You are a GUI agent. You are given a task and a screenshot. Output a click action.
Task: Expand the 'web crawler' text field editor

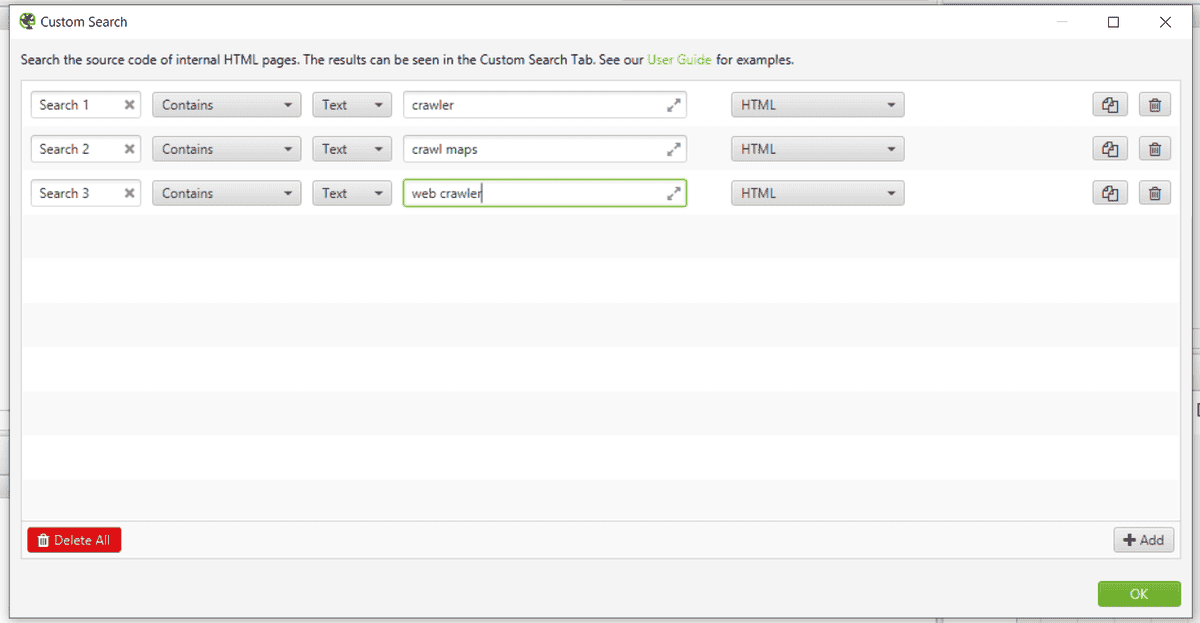click(674, 193)
